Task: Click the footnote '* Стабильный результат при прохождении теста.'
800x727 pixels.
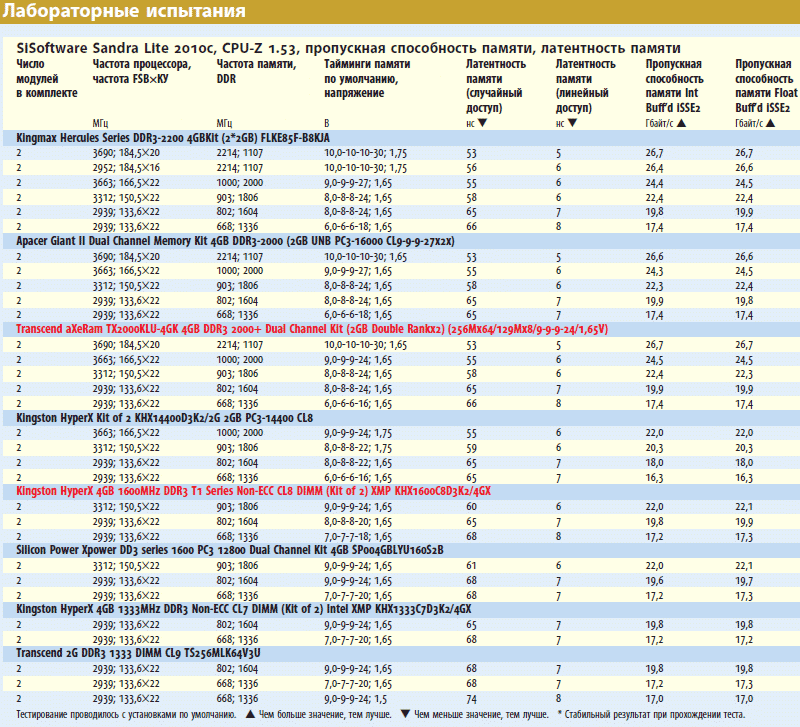Action: (651, 714)
